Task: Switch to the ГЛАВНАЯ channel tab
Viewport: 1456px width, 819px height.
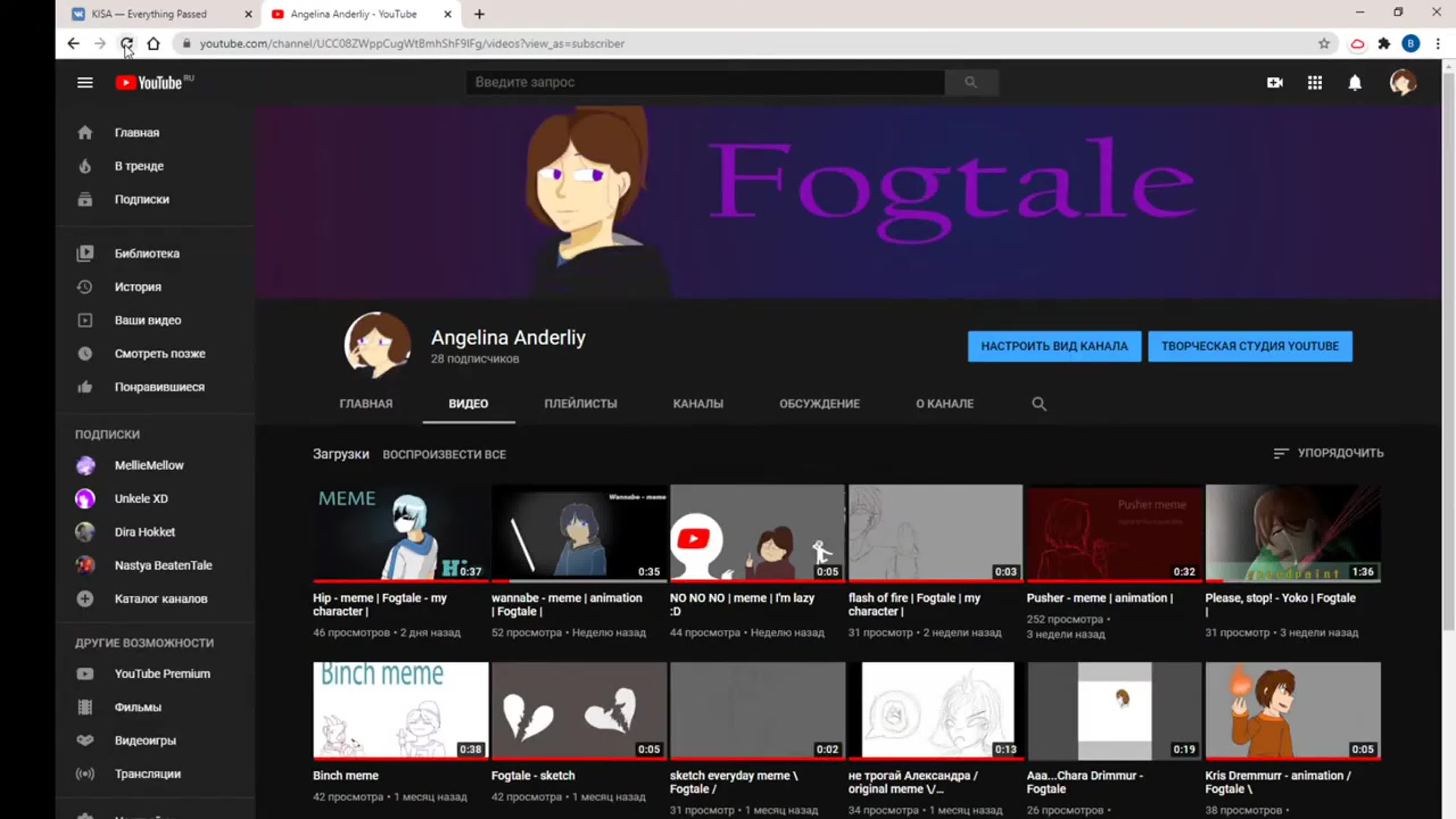Action: click(x=366, y=403)
